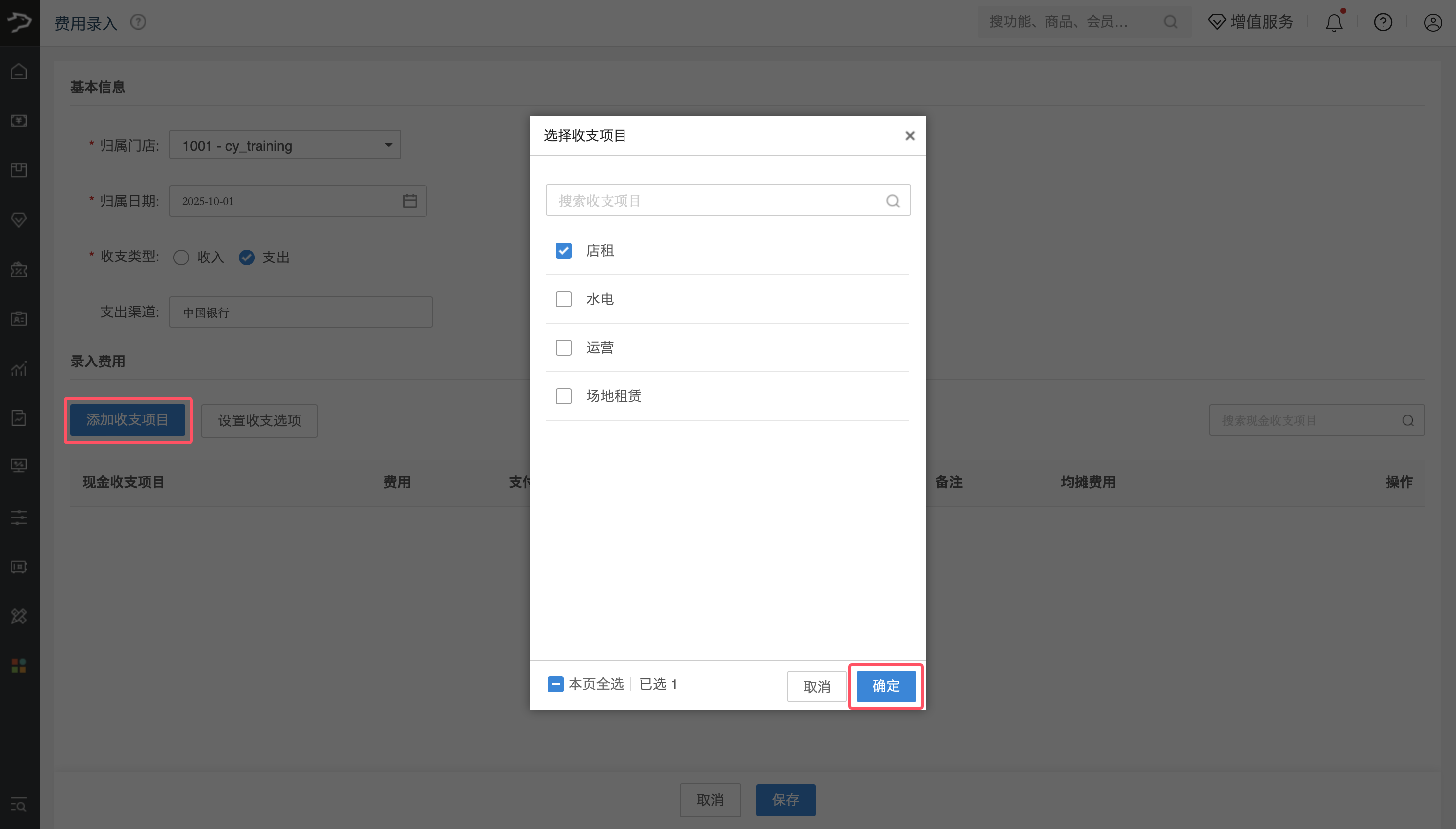Click the membership diamond icon in the sidebar
The width and height of the screenshot is (1456, 829).
[19, 220]
